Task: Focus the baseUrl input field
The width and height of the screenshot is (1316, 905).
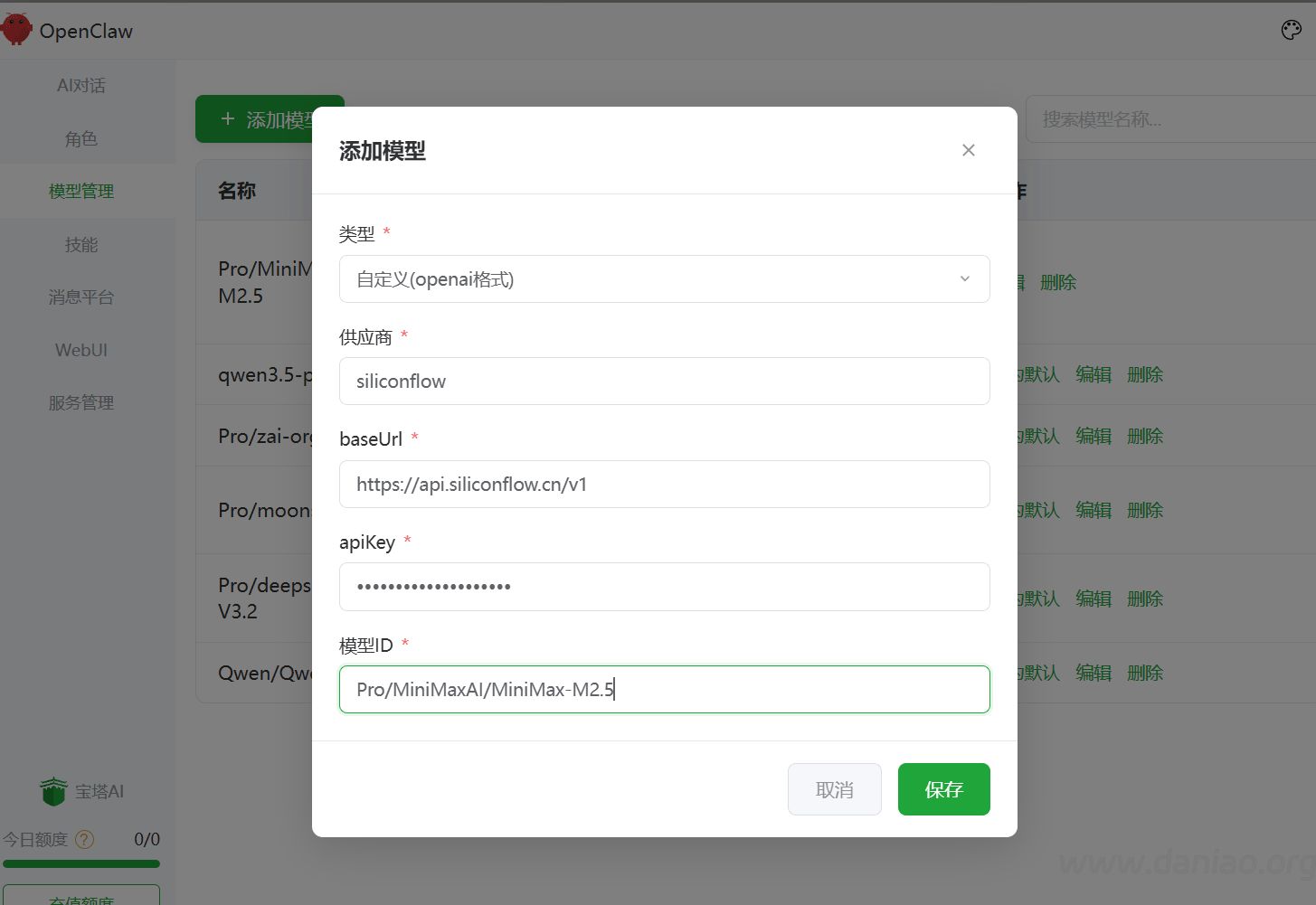Action: [664, 485]
